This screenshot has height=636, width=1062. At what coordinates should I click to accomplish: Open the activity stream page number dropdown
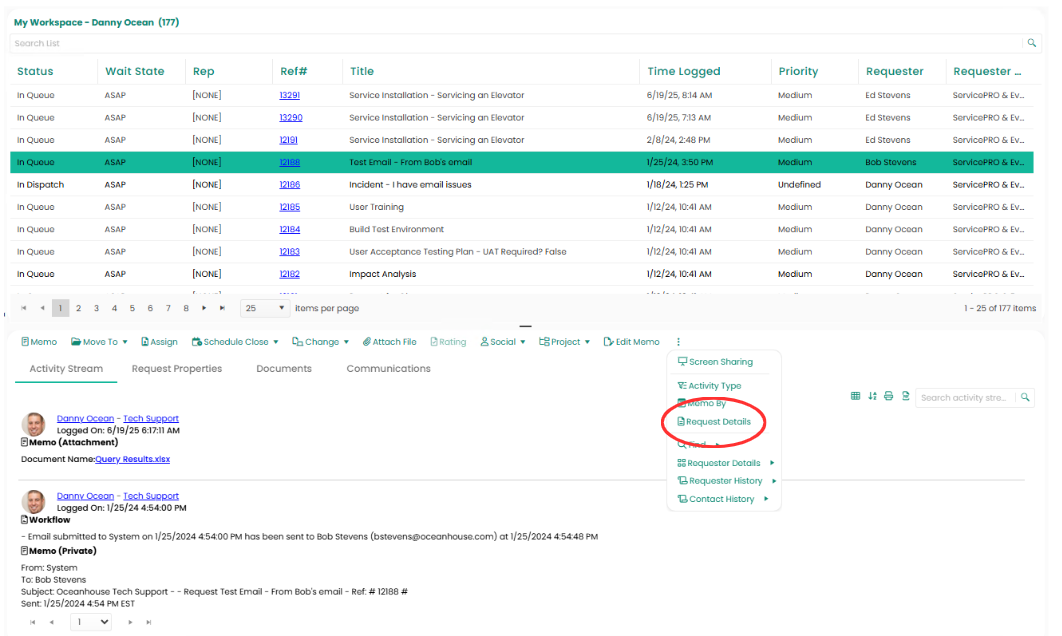pyautogui.click(x=91, y=622)
